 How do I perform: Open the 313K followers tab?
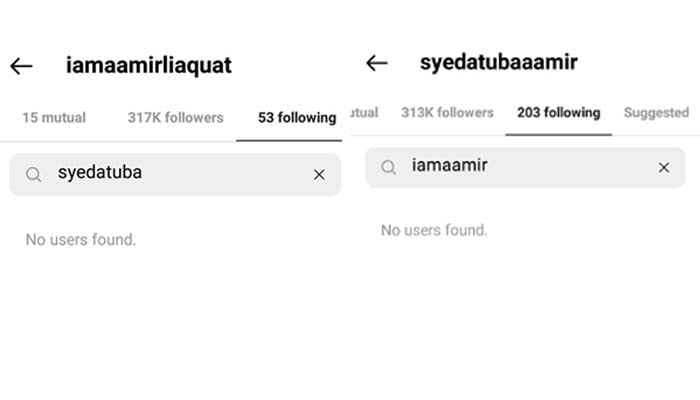click(447, 112)
